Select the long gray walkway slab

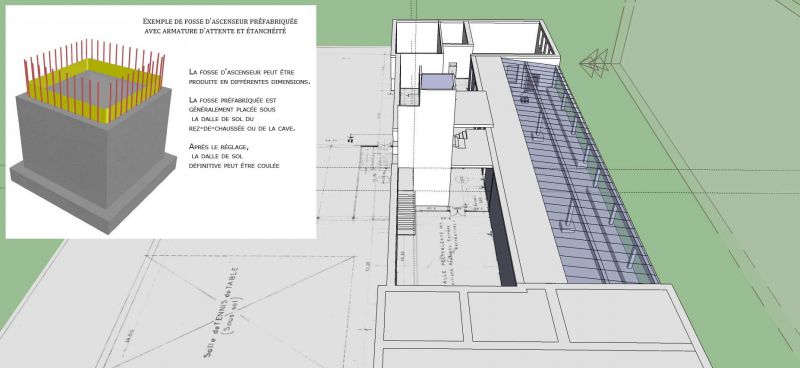click(x=520, y=168)
